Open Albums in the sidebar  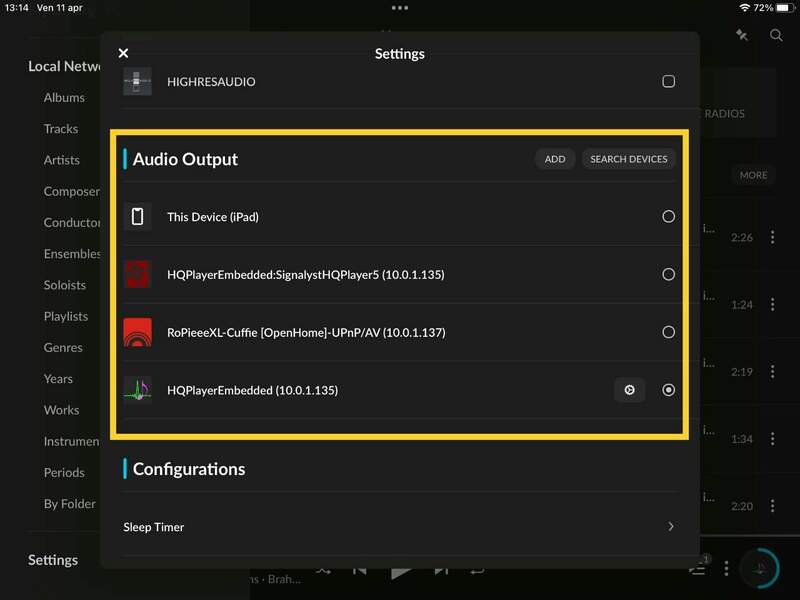click(x=64, y=97)
